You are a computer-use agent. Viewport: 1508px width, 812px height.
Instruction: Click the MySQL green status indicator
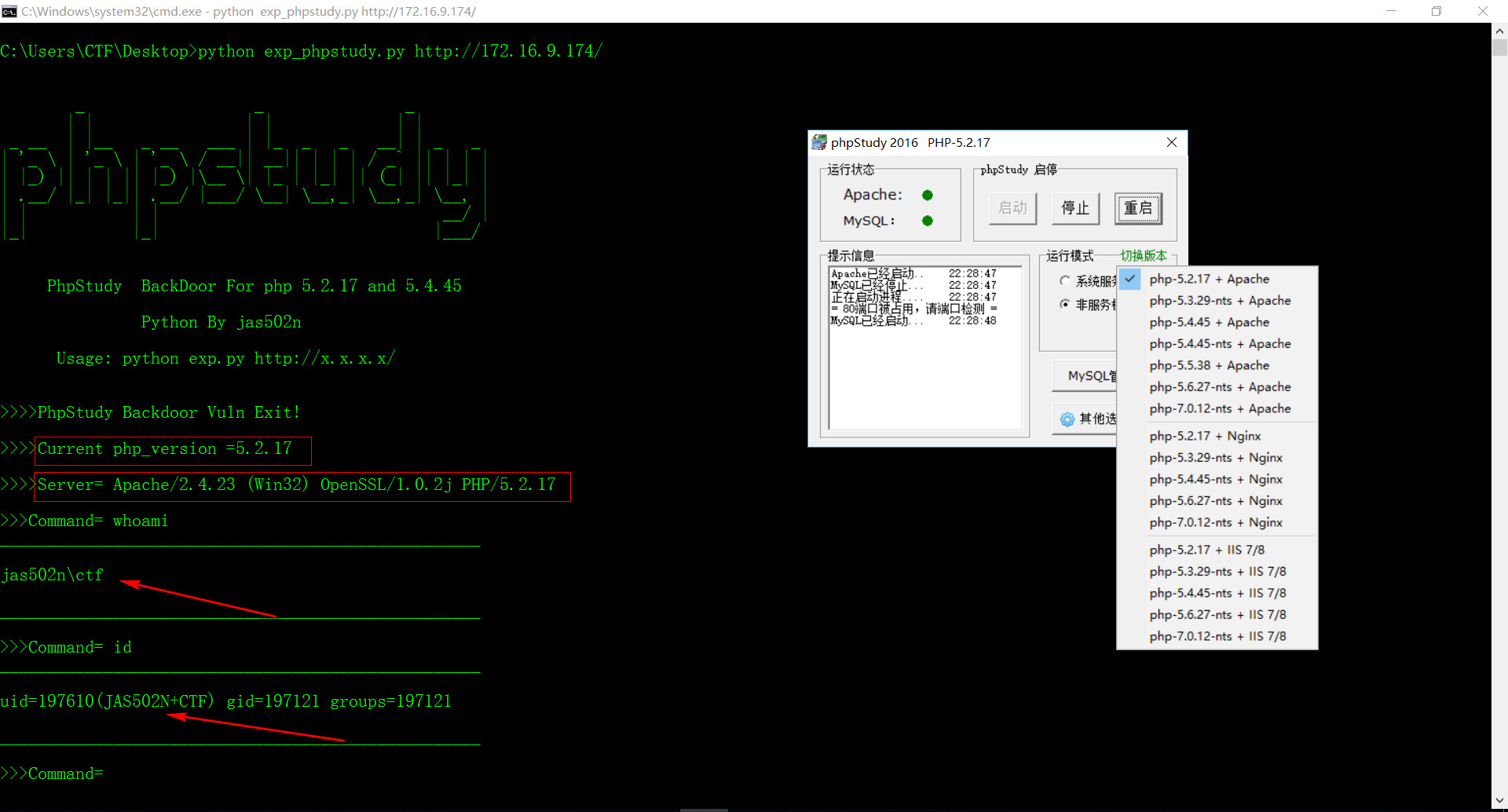pos(928,221)
